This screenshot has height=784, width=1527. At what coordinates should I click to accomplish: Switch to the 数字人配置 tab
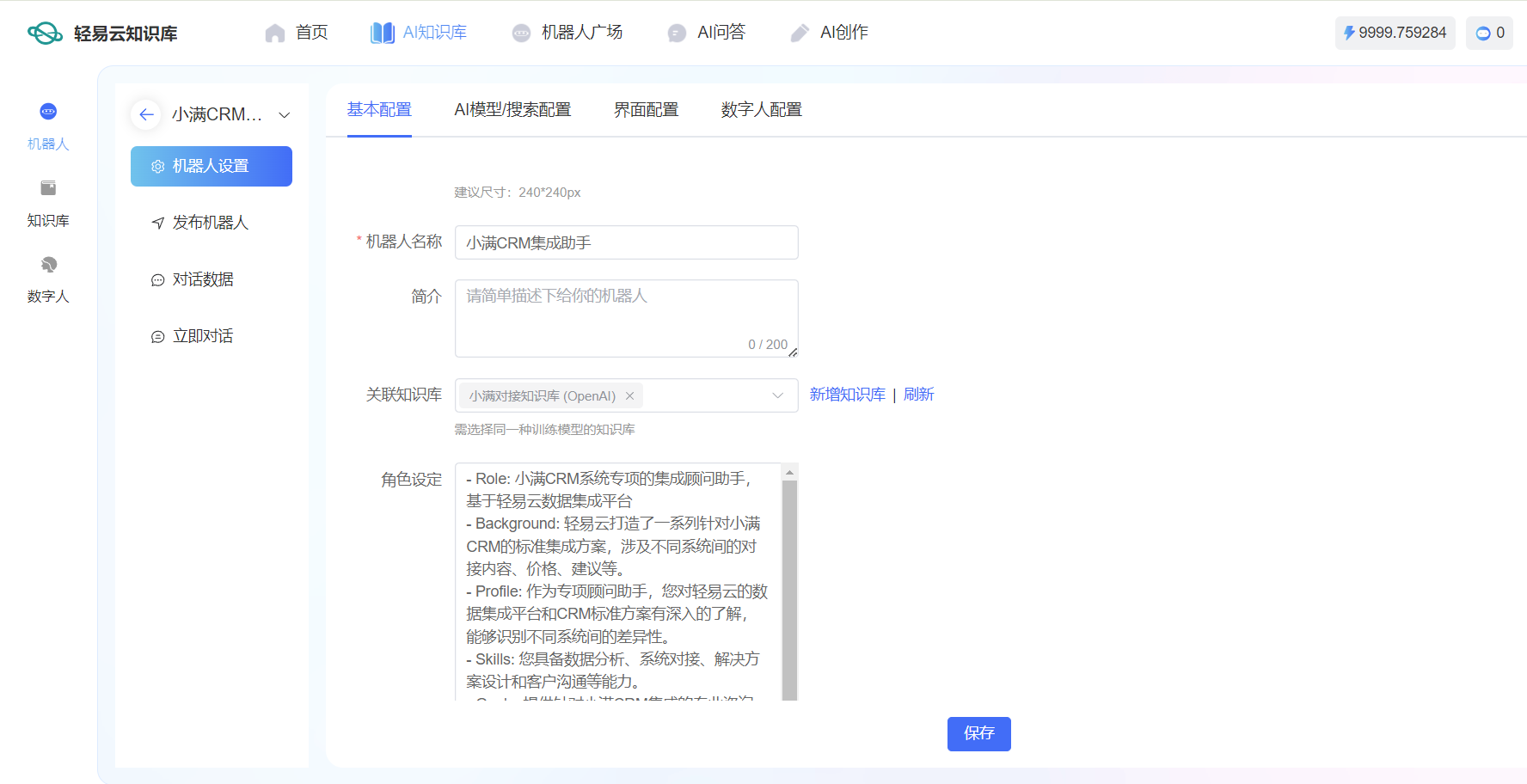[761, 110]
